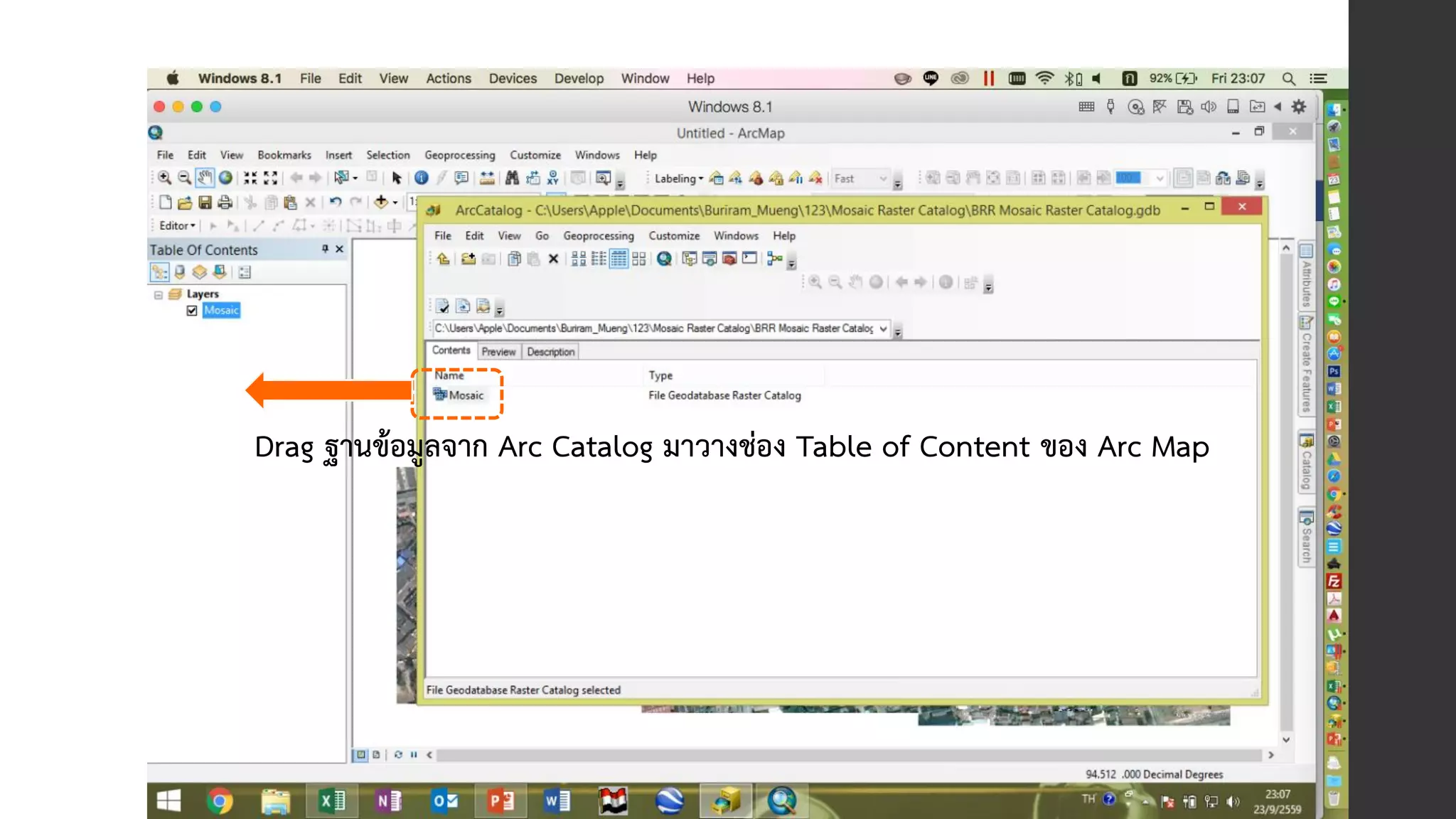The height and width of the screenshot is (819, 1456).
Task: Open the Labeling dropdown
Action: pyautogui.click(x=678, y=178)
